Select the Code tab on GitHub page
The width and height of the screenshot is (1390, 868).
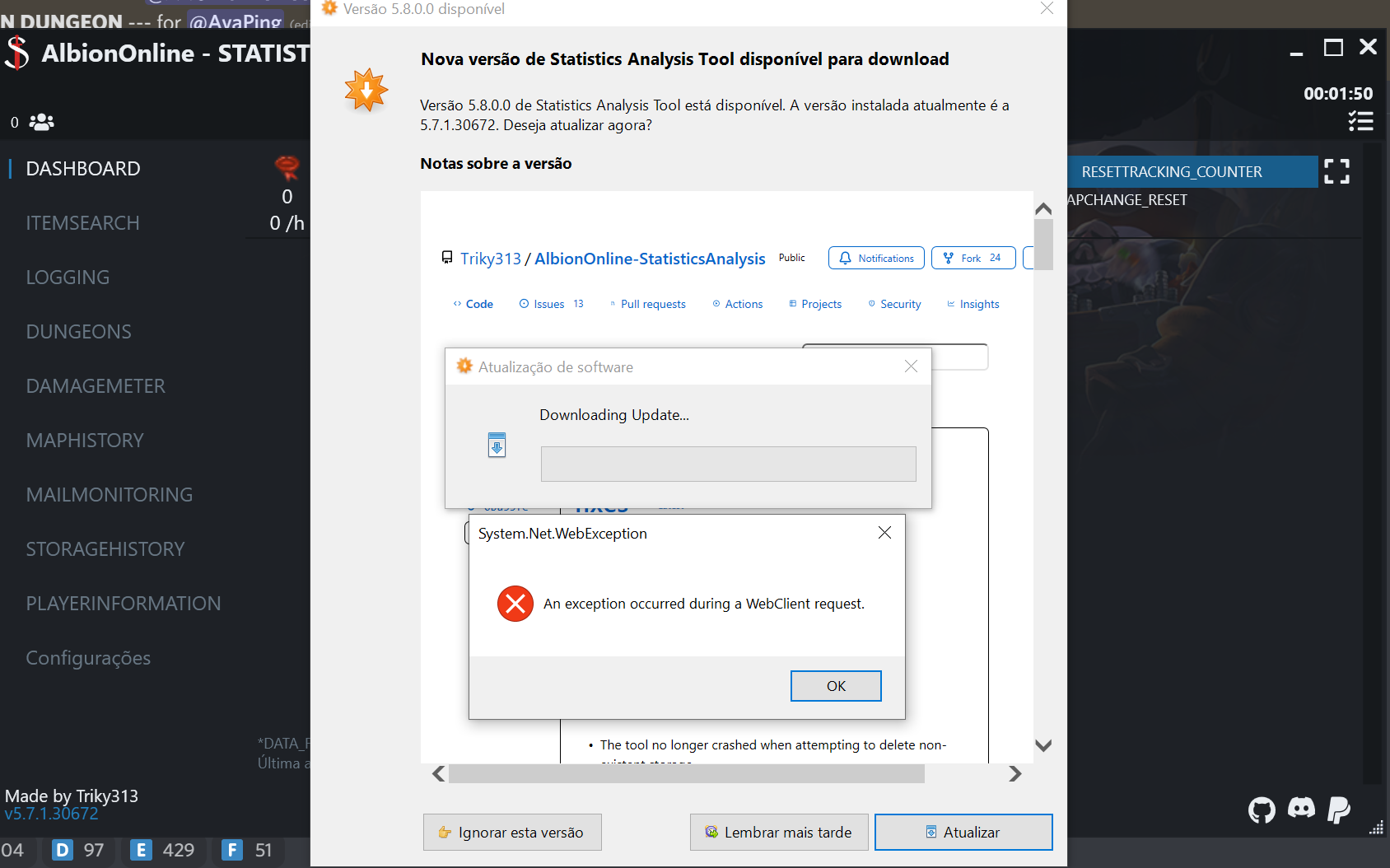(x=473, y=304)
